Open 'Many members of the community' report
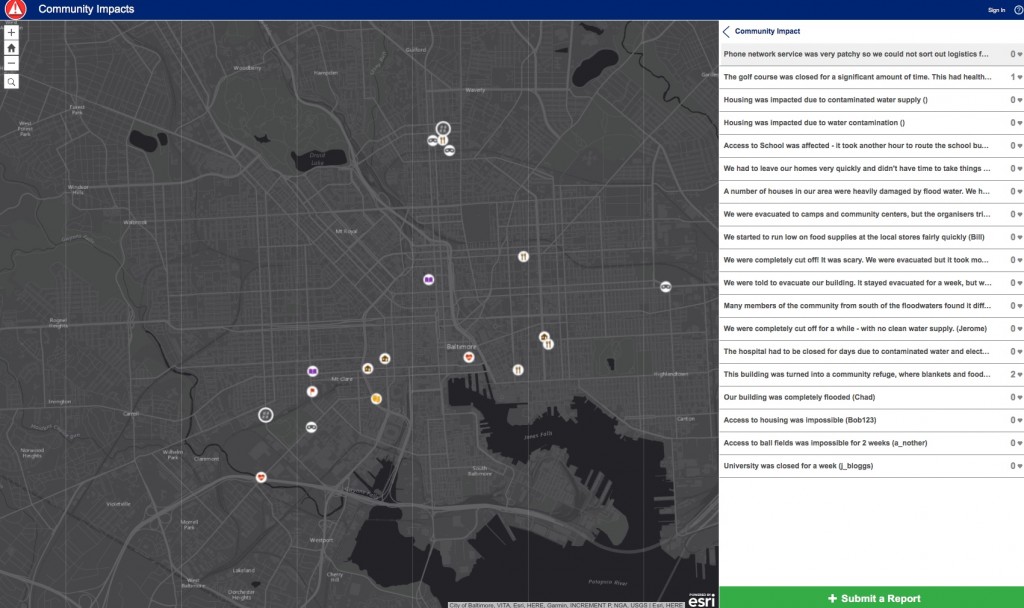This screenshot has width=1024, height=608. coord(871,306)
